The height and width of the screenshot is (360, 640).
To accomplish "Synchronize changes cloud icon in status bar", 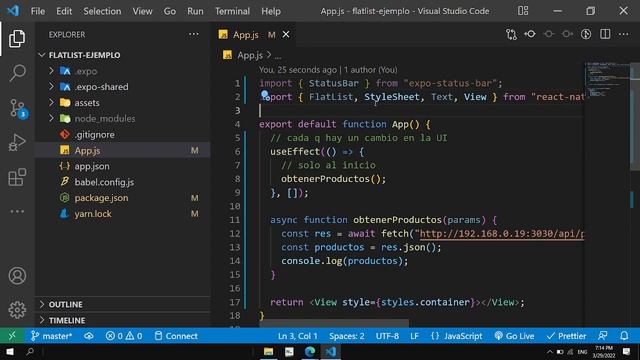I will (x=89, y=336).
